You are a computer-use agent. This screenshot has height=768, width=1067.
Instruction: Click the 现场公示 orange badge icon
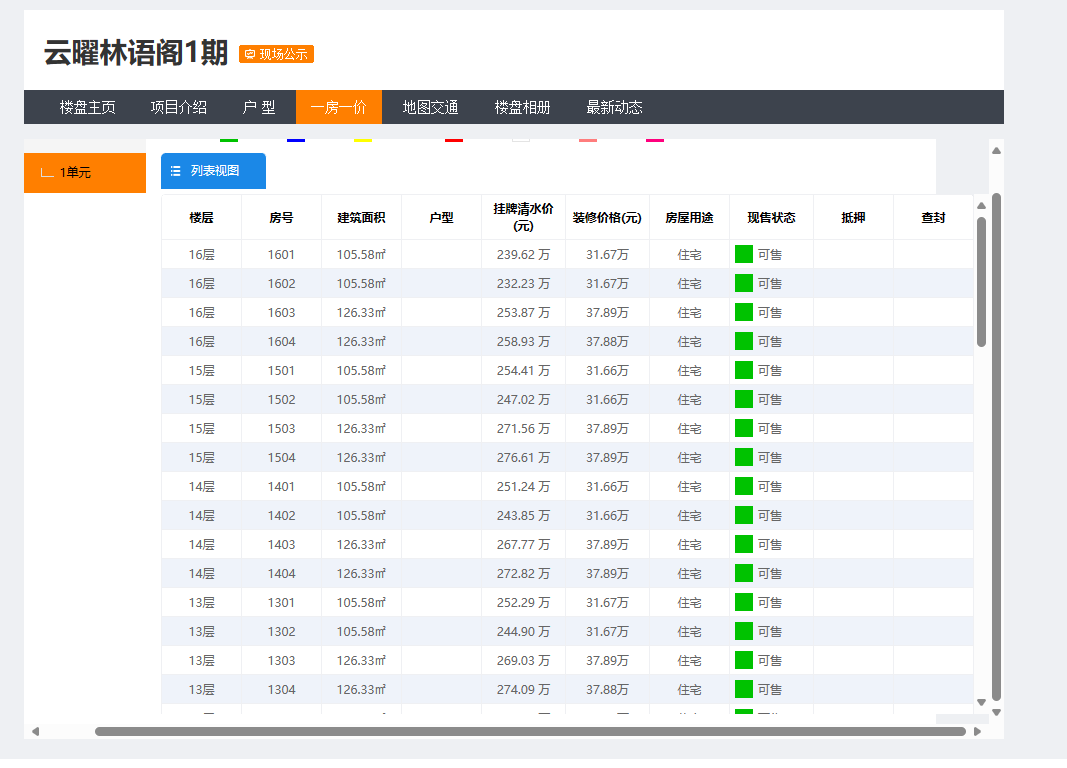(250, 54)
